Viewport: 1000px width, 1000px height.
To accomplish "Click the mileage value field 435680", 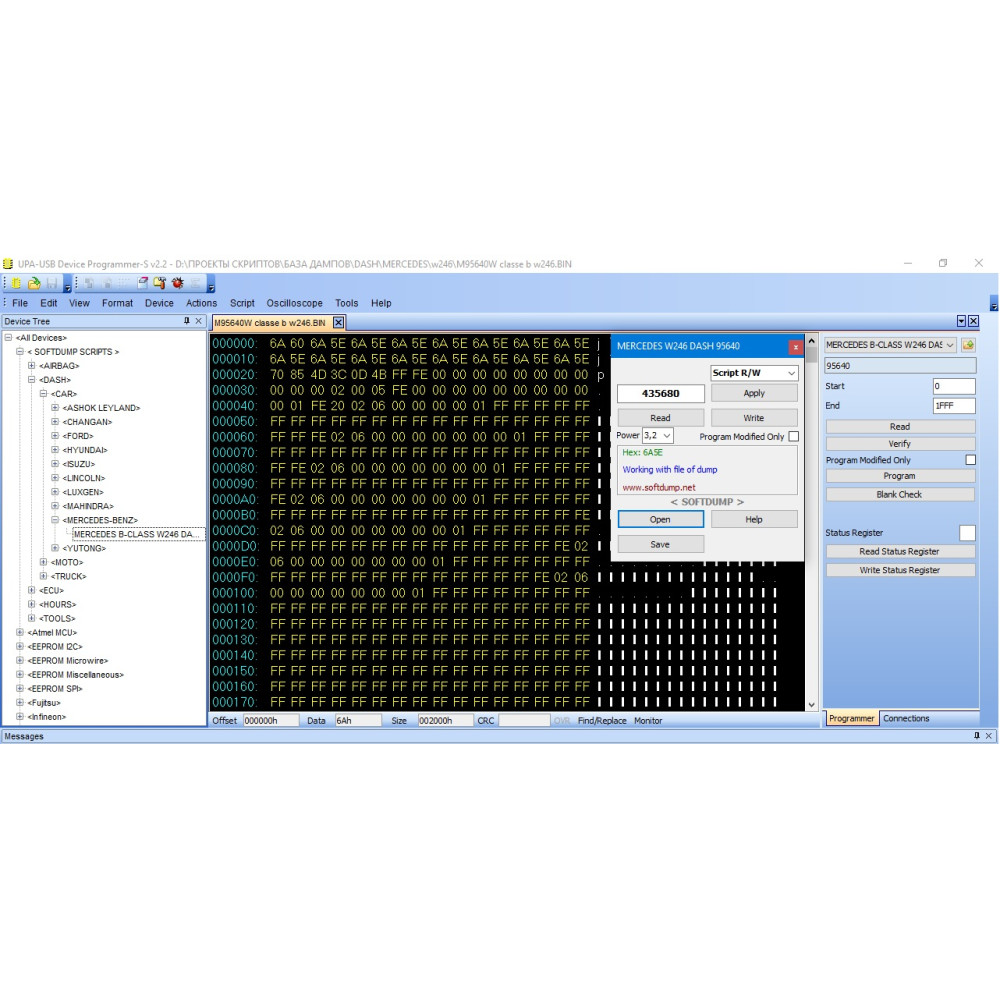I will pos(661,393).
